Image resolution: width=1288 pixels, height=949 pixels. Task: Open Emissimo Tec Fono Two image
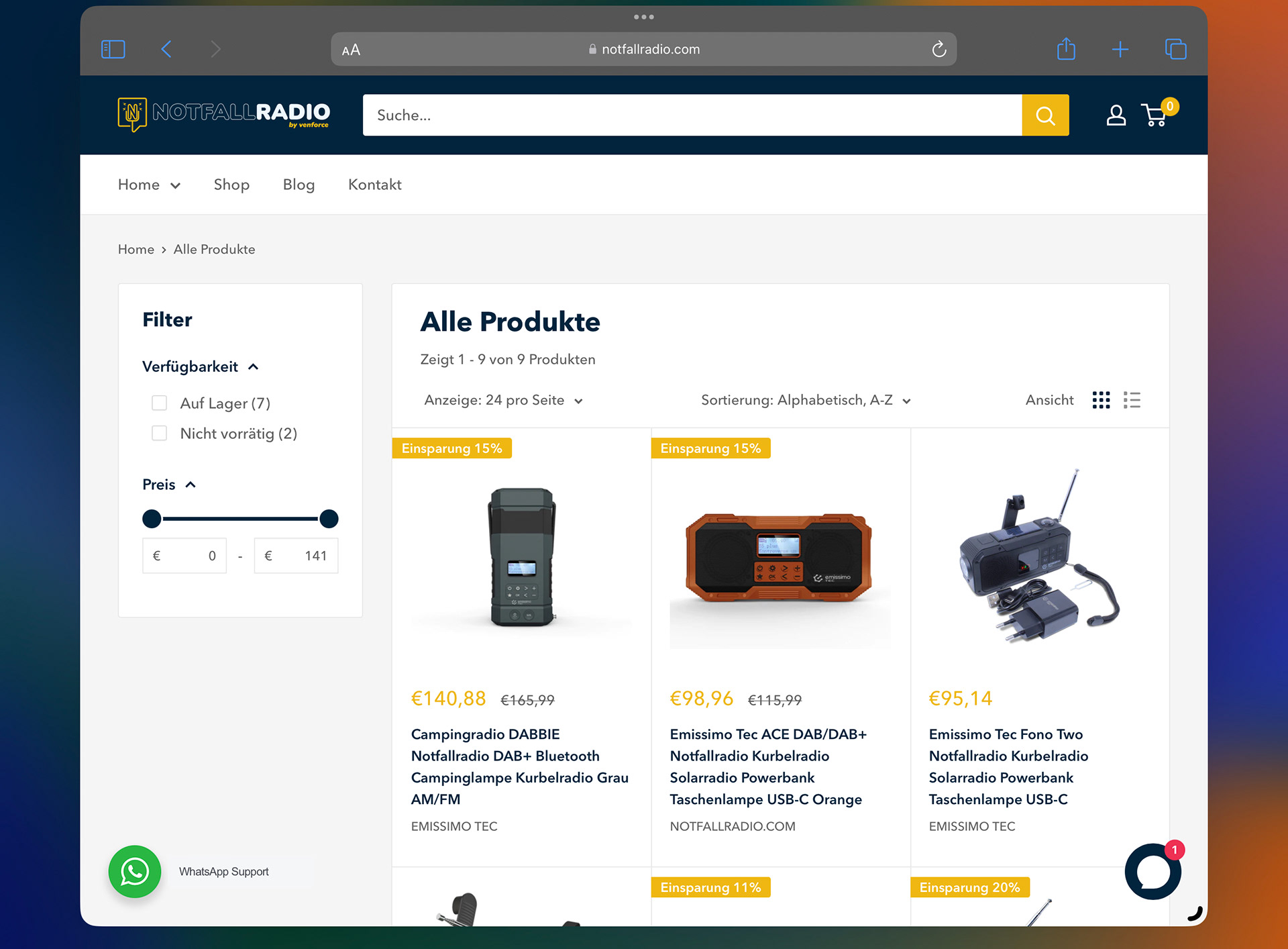click(1039, 557)
